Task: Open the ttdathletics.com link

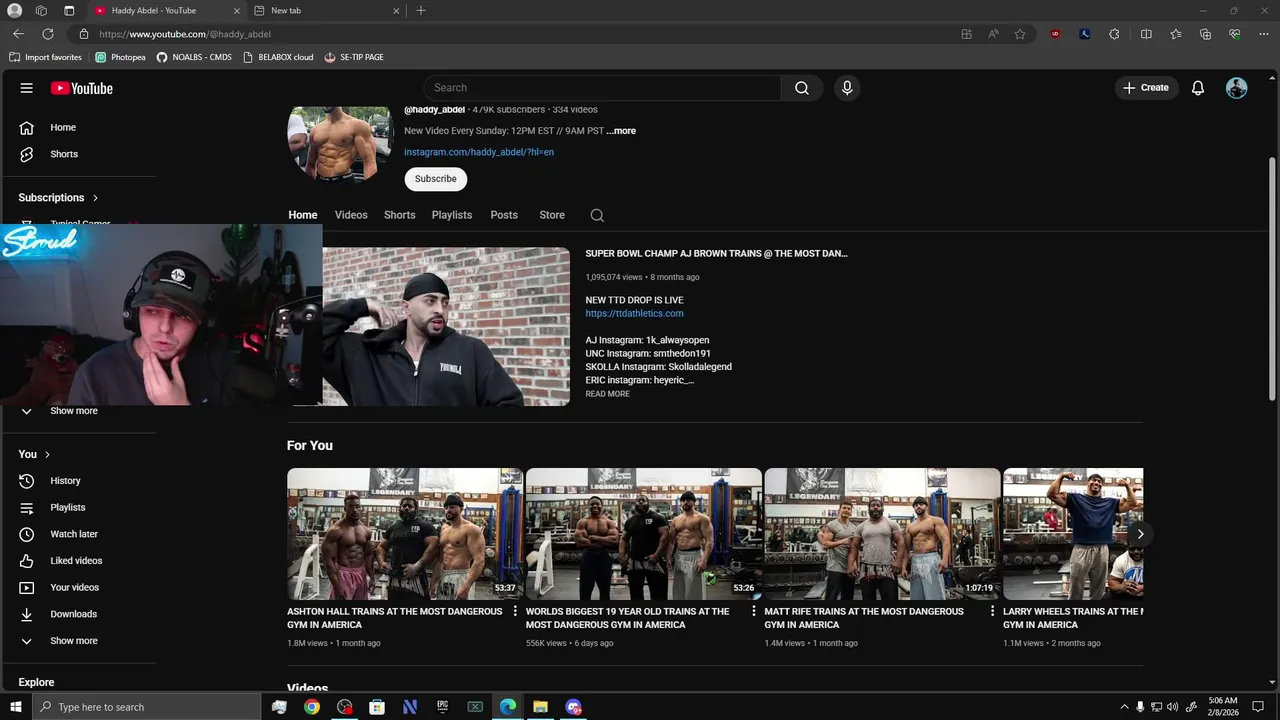Action: 635,314
